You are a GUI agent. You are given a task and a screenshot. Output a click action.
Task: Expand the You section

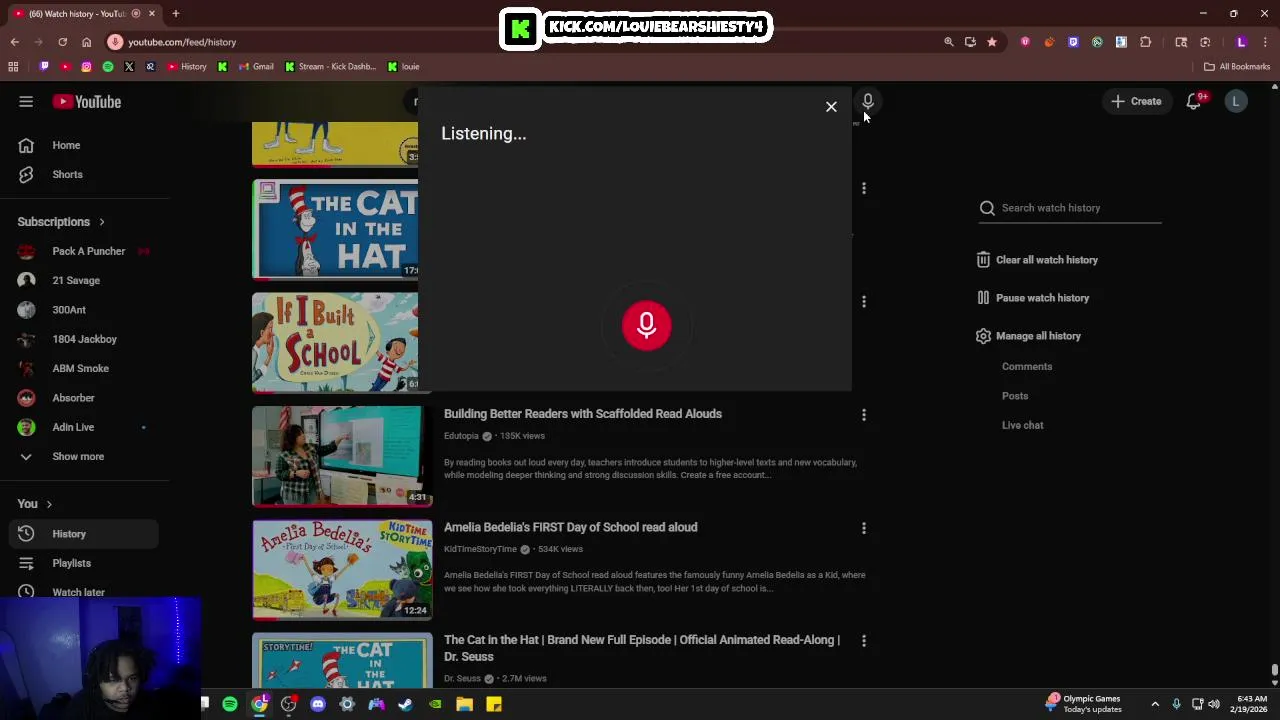point(35,504)
